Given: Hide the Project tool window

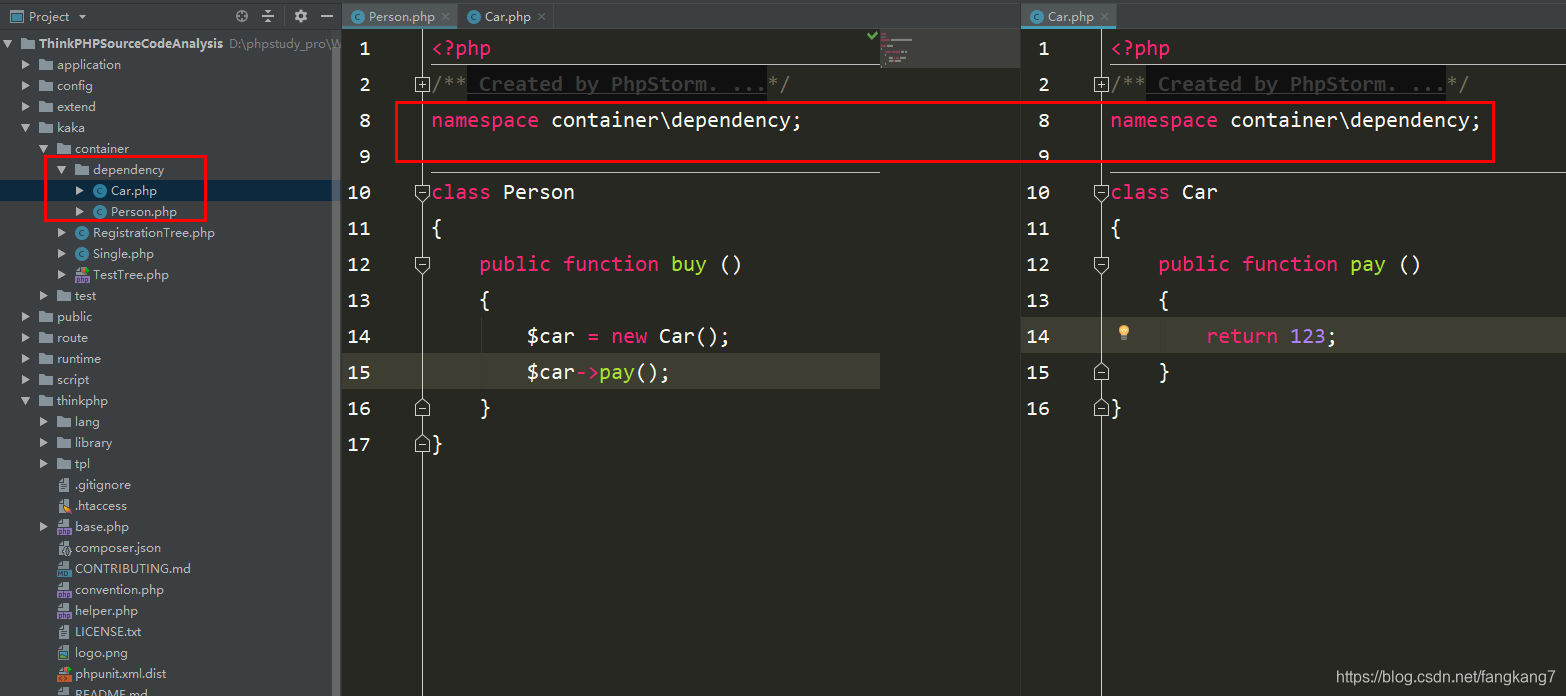Looking at the screenshot, I should (327, 16).
